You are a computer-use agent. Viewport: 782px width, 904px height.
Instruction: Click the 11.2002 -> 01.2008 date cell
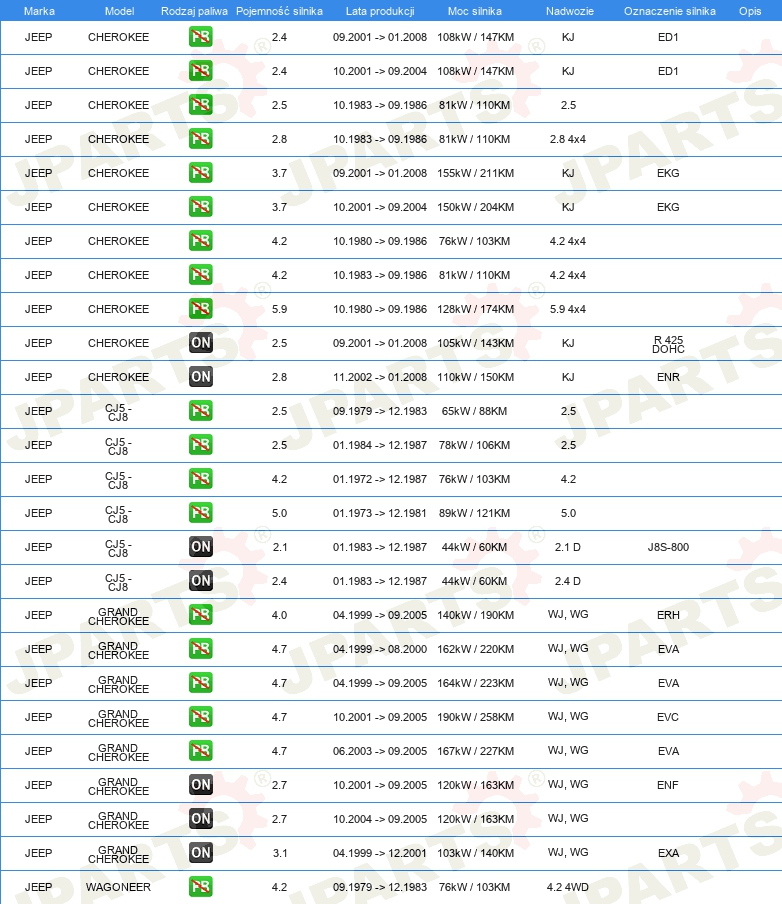(380, 377)
